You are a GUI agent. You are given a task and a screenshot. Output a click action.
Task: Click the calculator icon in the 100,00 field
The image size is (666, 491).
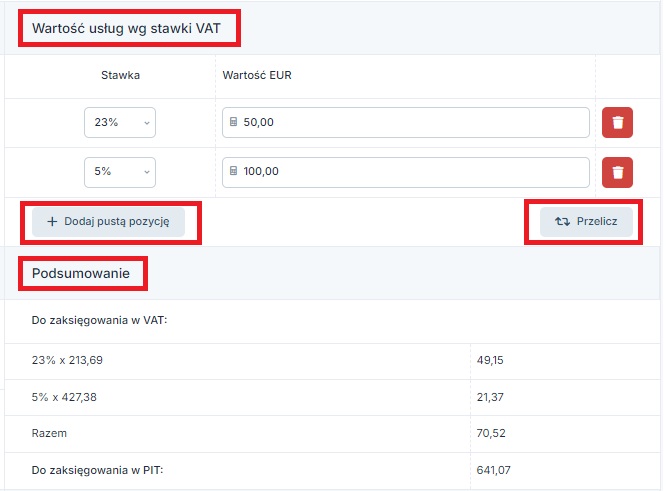[233, 171]
